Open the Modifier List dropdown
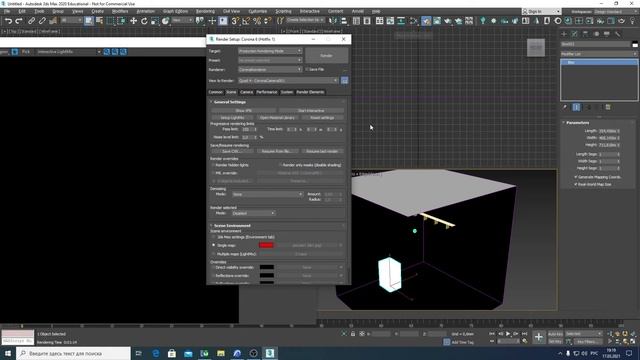 598,54
